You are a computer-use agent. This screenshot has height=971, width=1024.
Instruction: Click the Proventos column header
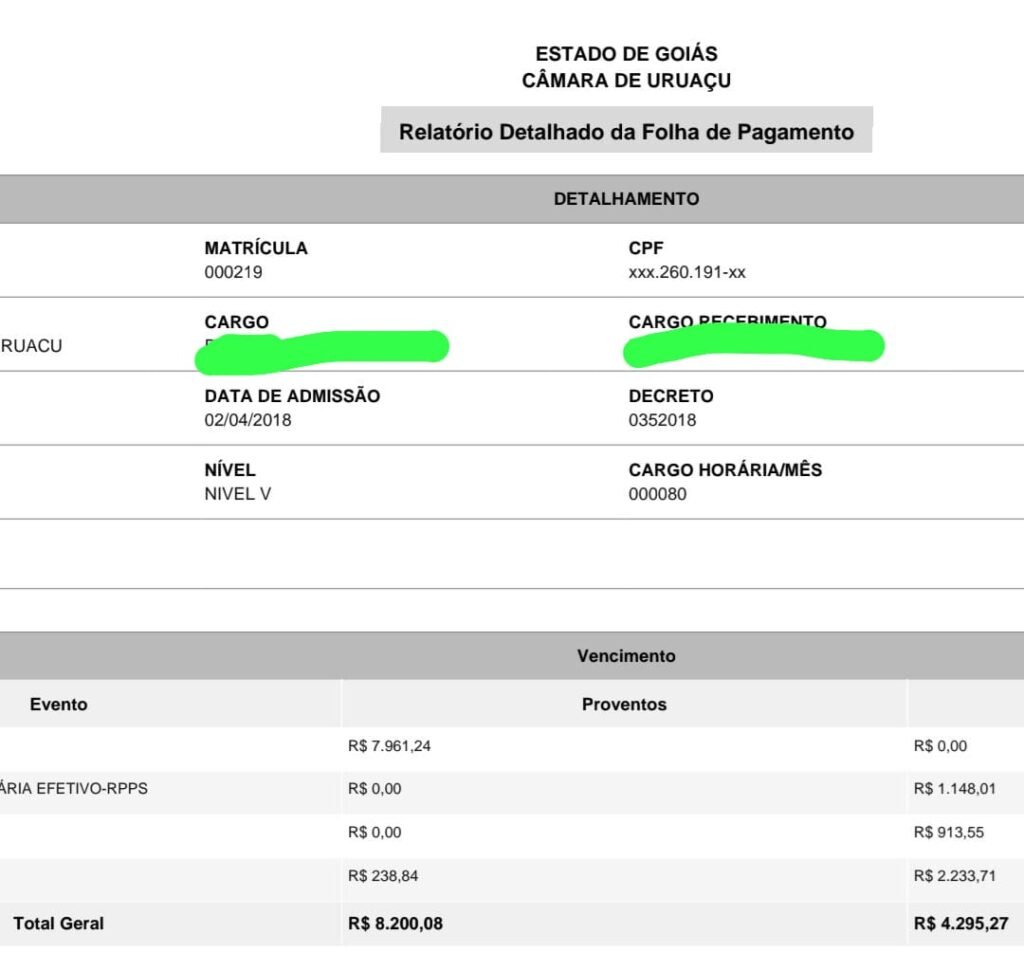tap(624, 704)
